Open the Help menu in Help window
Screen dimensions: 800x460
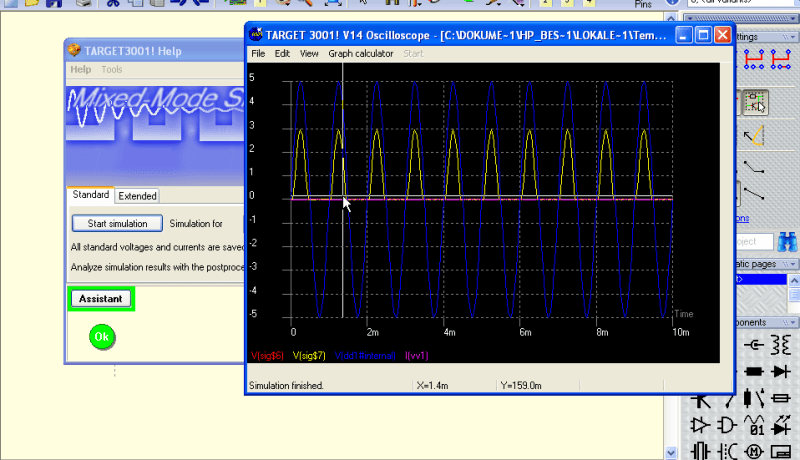(80, 70)
